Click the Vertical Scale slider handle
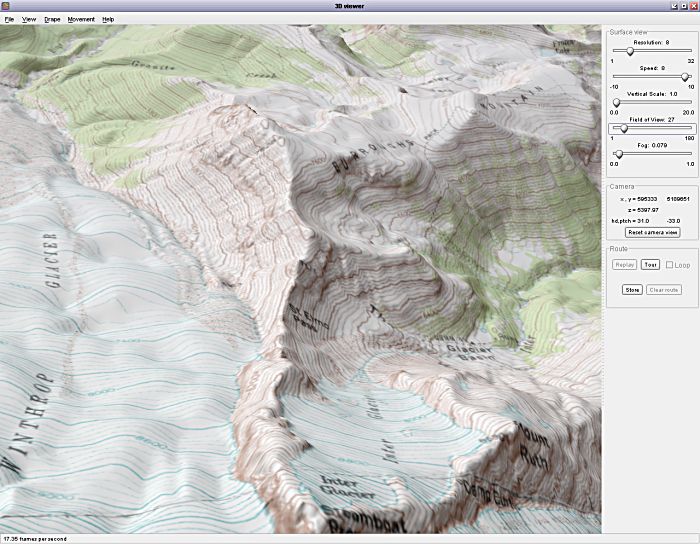Viewport: 700px width, 544px height. 616,102
